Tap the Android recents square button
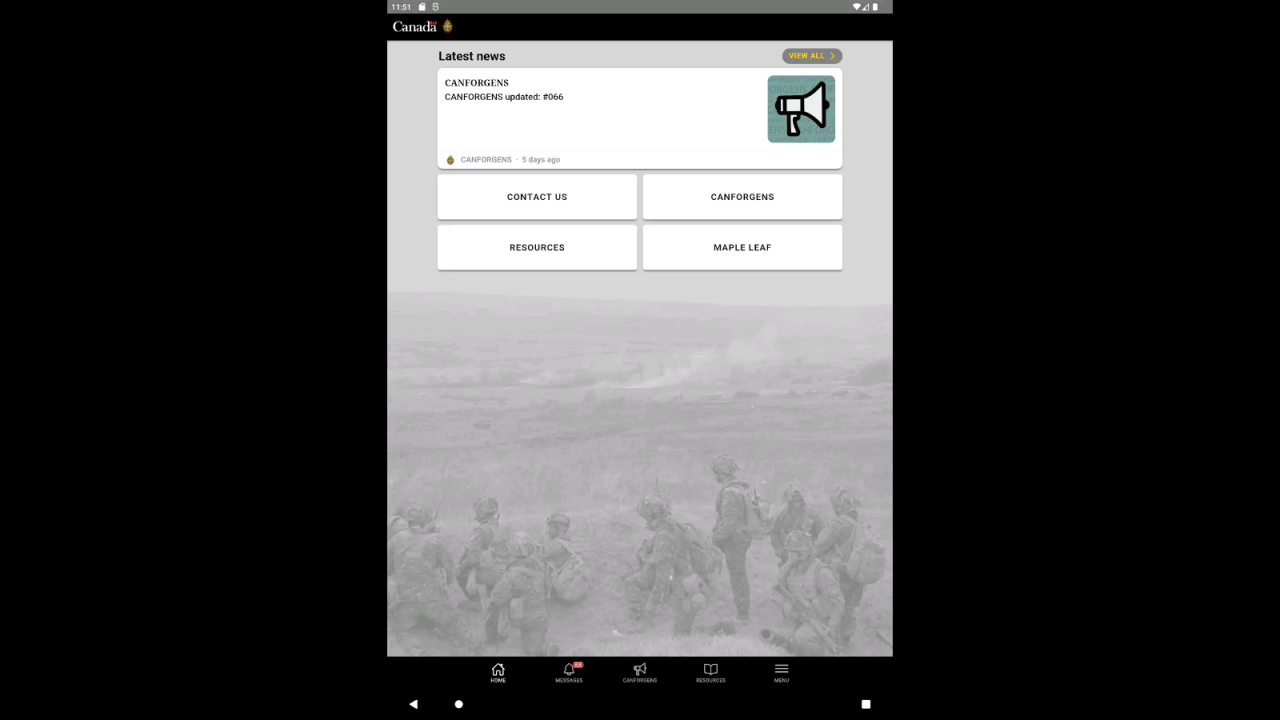This screenshot has height=720, width=1280. [866, 704]
